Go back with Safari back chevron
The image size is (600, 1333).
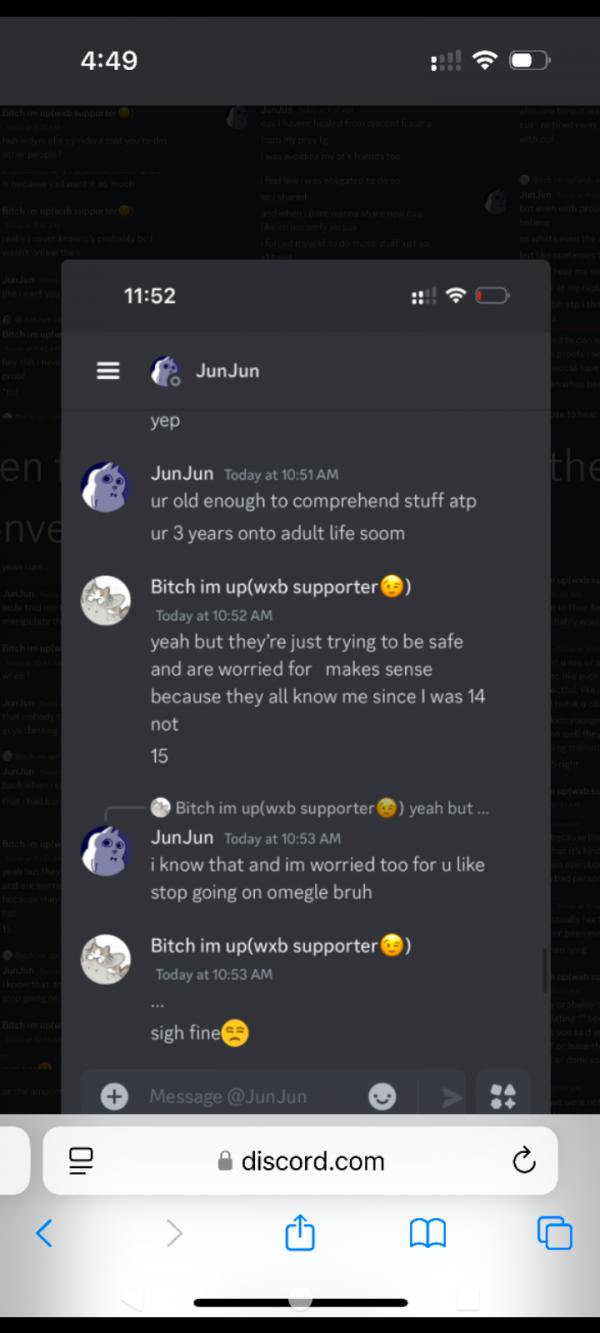[x=44, y=1233]
